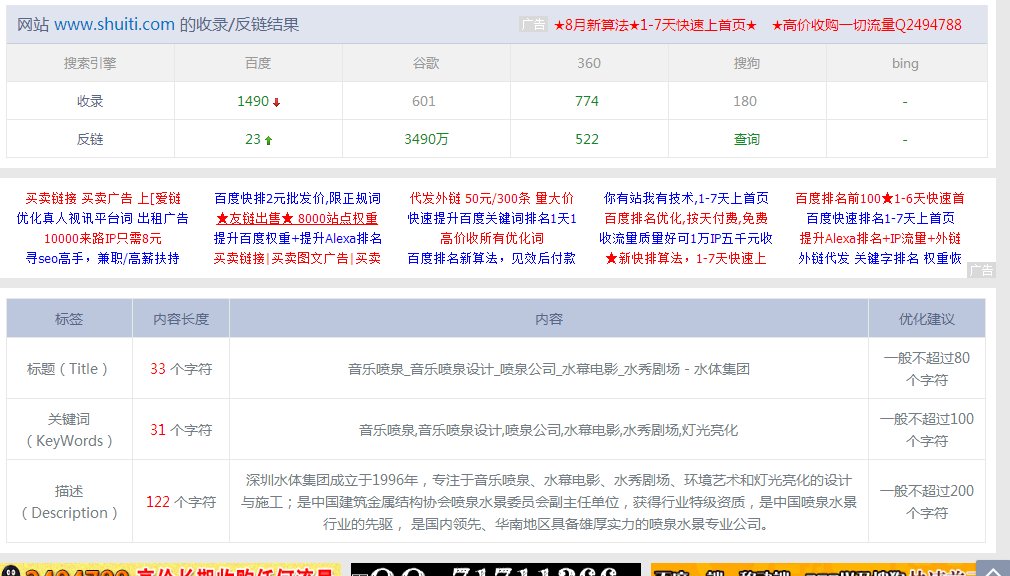Viewport: 1010px width, 576px height.
Task: Click the scroll-to-top arrow button
Action: (991, 567)
